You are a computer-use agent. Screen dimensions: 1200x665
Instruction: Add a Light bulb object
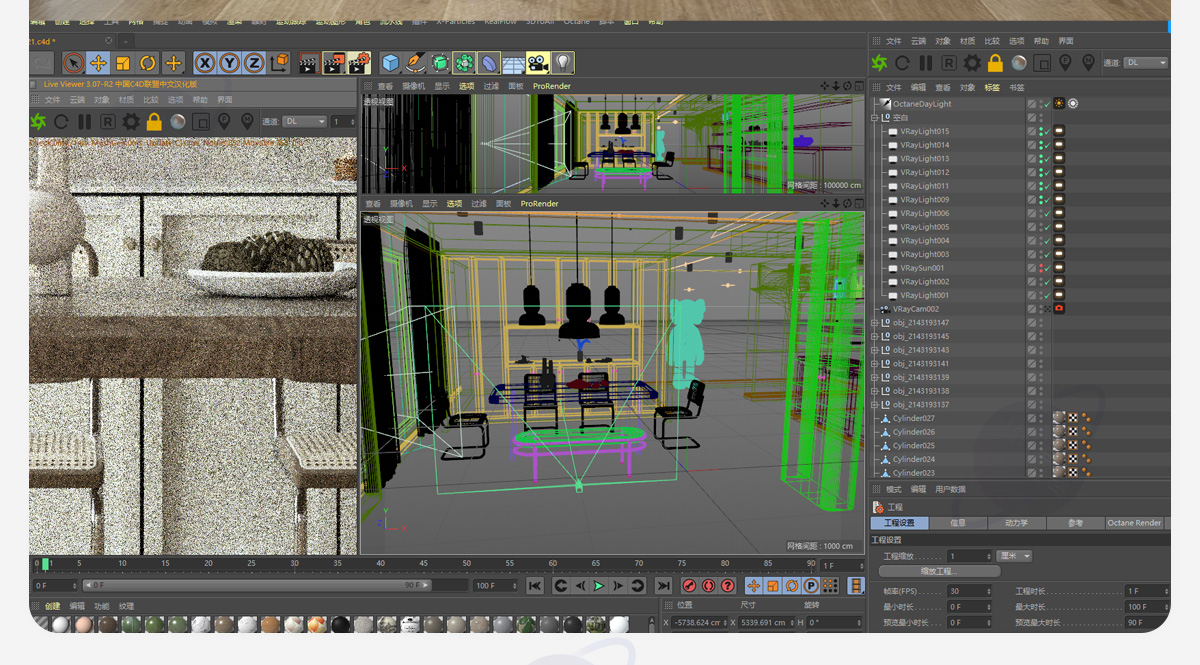(563, 63)
